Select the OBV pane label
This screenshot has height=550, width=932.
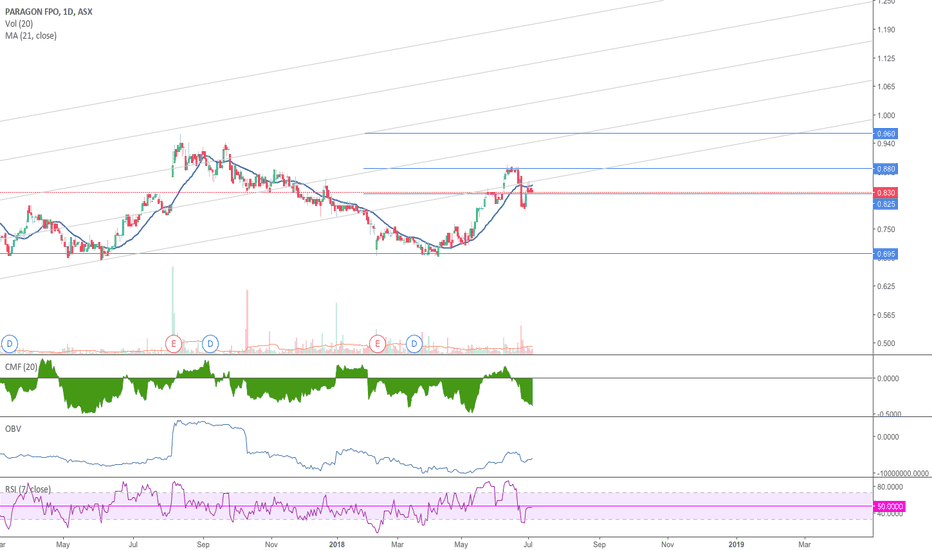coord(13,429)
